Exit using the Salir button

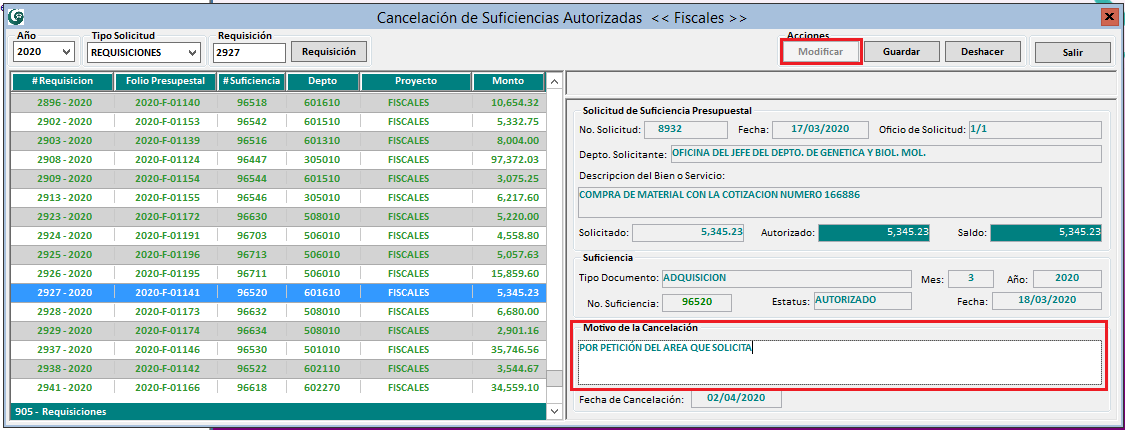tap(1072, 52)
